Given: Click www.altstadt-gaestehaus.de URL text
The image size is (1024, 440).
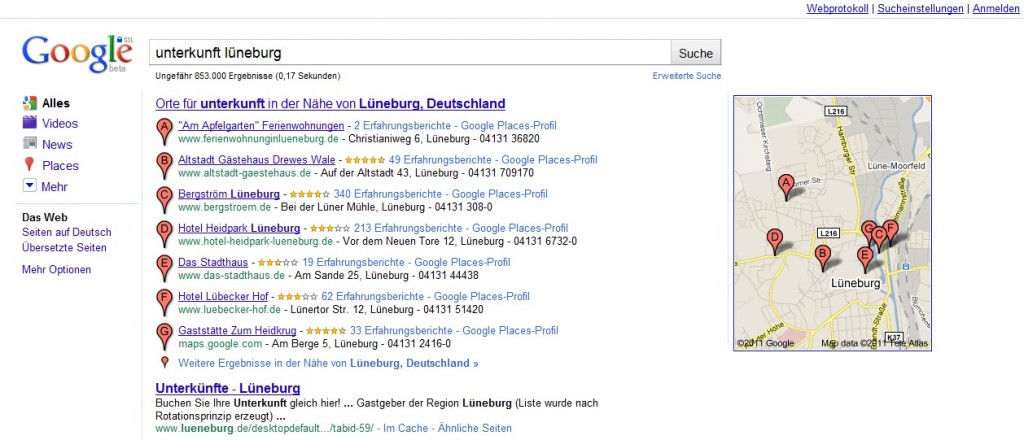Looking at the screenshot, I should [x=244, y=174].
